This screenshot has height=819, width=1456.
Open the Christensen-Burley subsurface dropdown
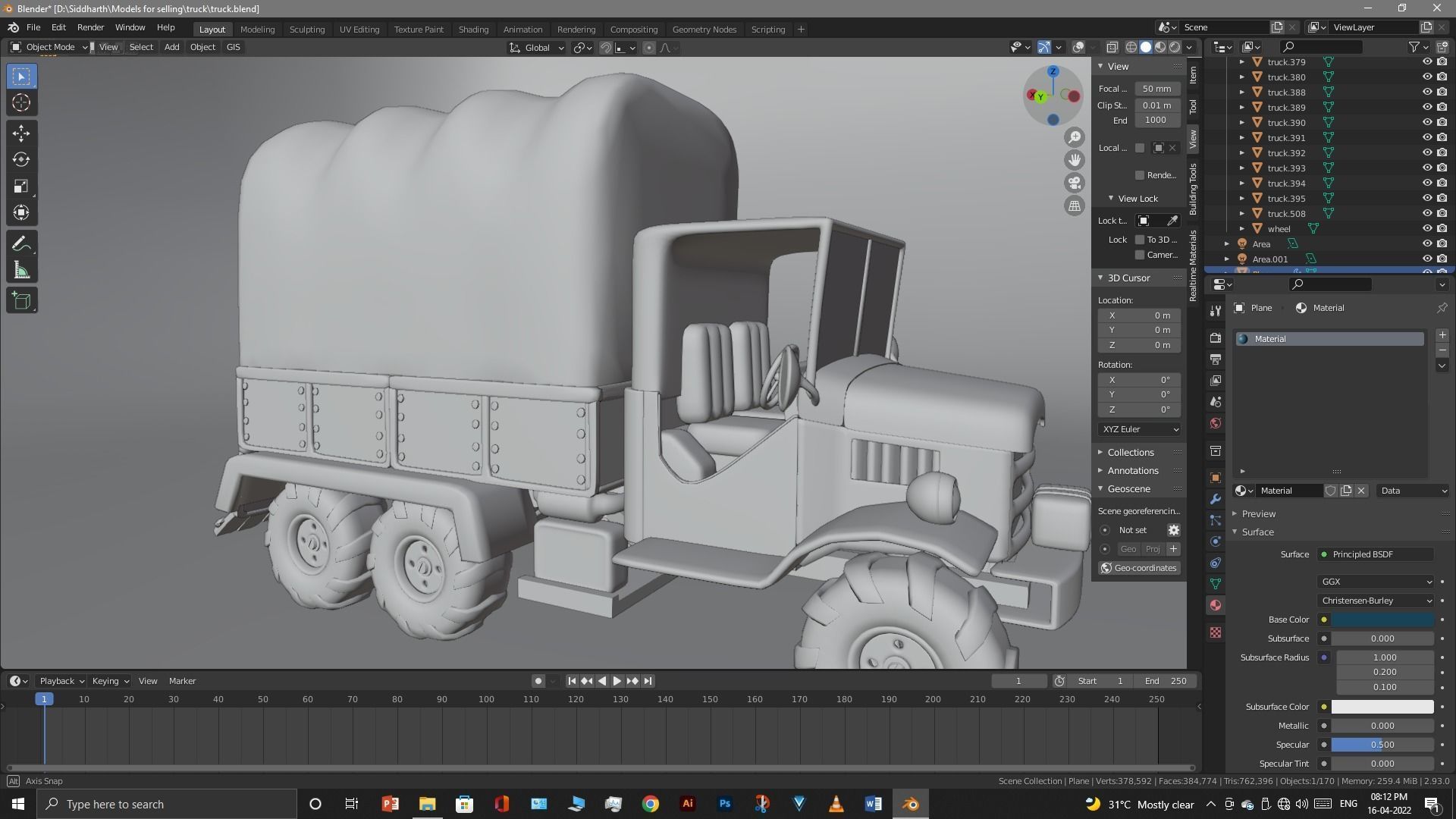coord(1376,601)
